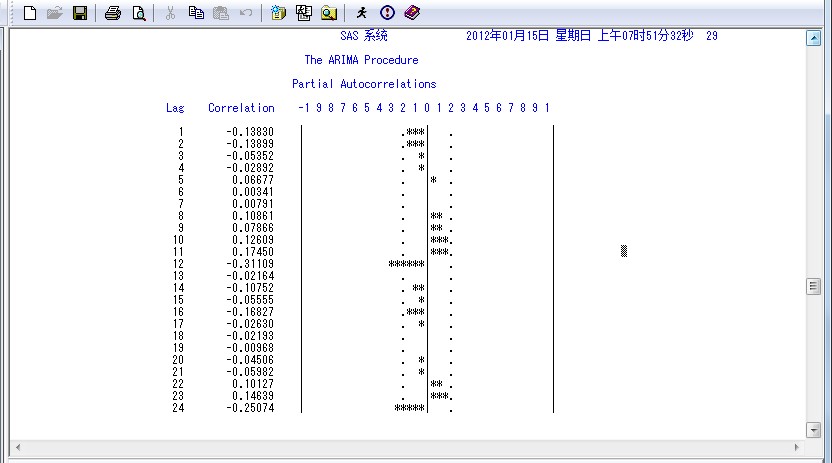This screenshot has width=832, height=463.
Task: Paste from the clipboard
Action: coord(221,13)
